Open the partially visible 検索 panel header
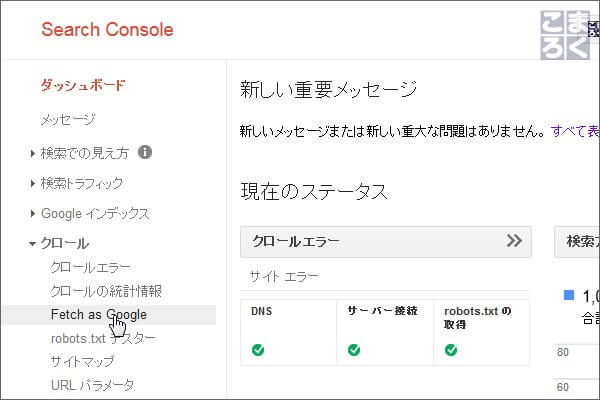600x400 pixels. tap(577, 242)
